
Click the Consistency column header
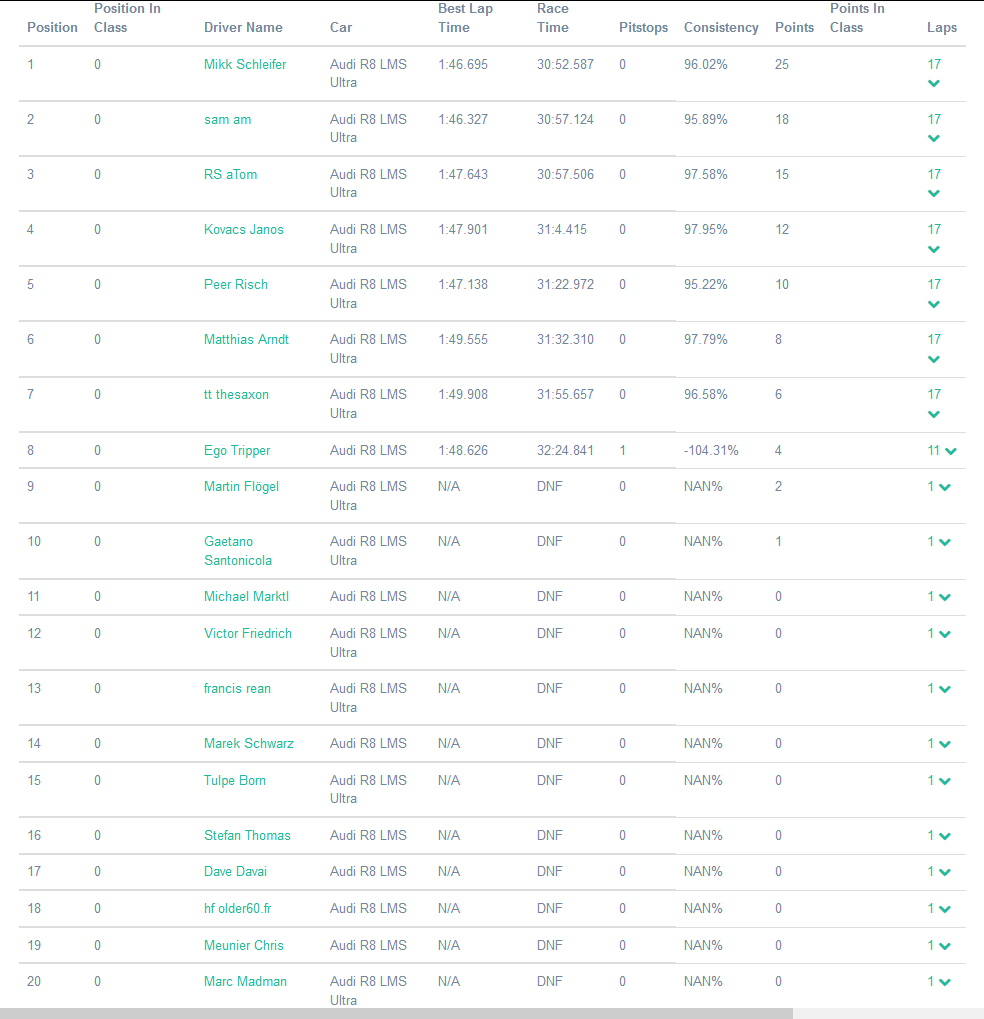(x=720, y=27)
